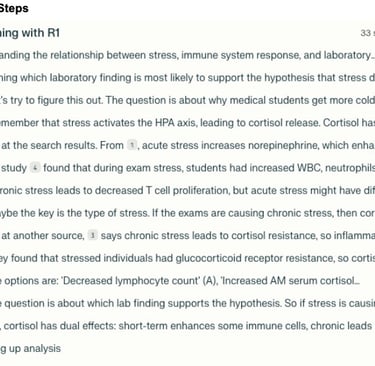Viewport: 375px width, 366px height.
Task: Select 'cortisol has dual effects' line
Action: (187, 326)
